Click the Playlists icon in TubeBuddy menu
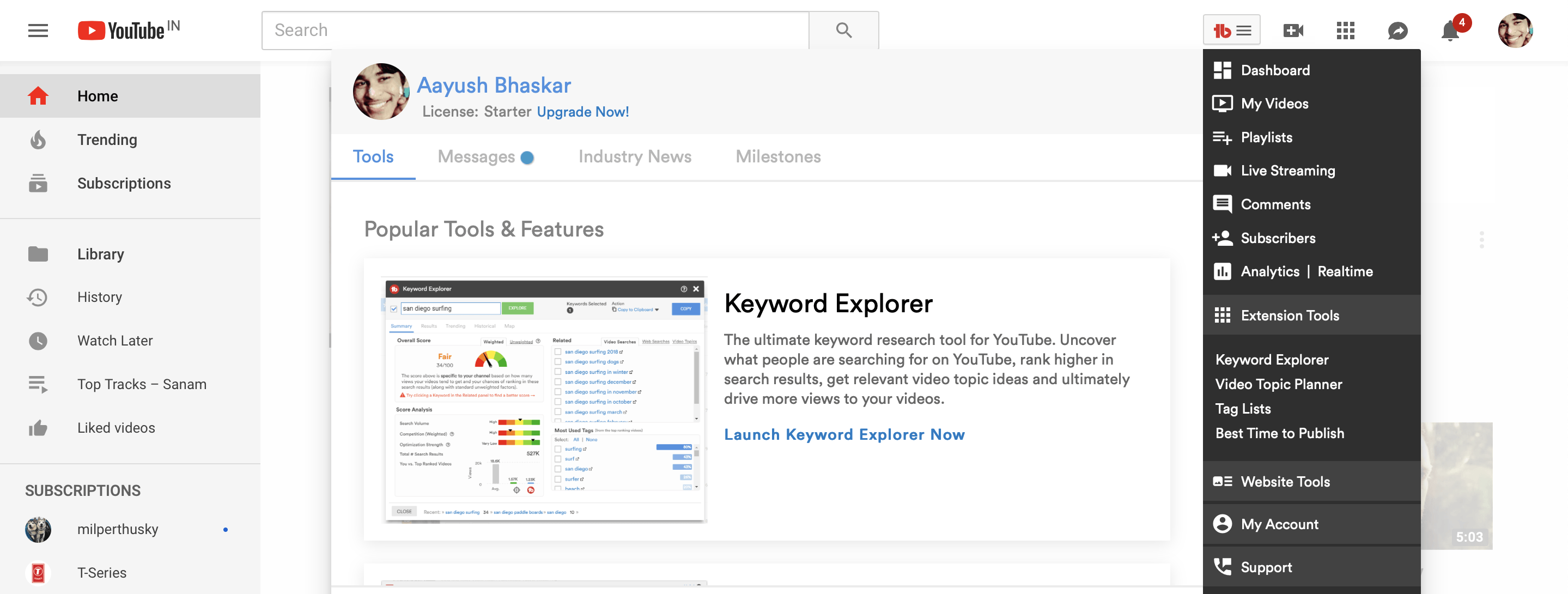Image resolution: width=1568 pixels, height=594 pixels. click(x=1222, y=137)
